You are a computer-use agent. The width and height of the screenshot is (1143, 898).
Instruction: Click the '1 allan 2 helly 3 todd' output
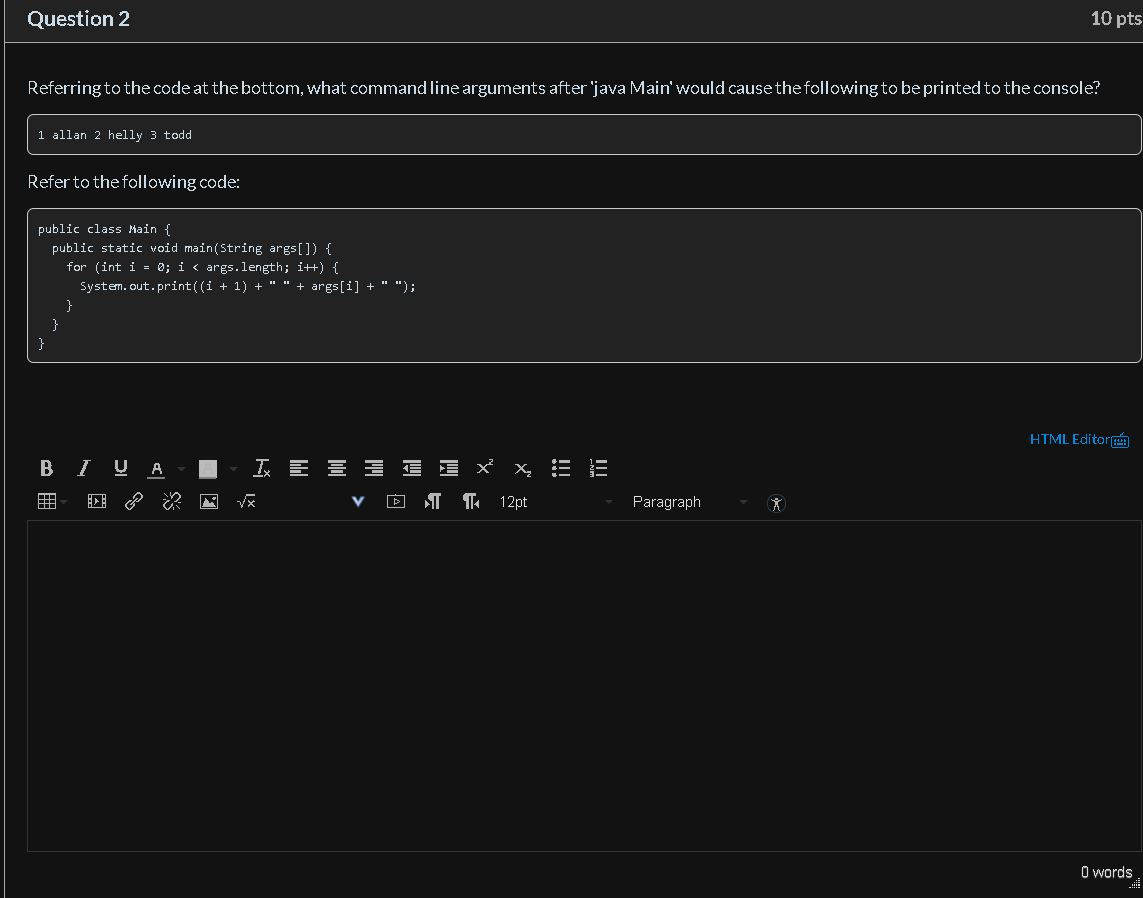pos(115,135)
